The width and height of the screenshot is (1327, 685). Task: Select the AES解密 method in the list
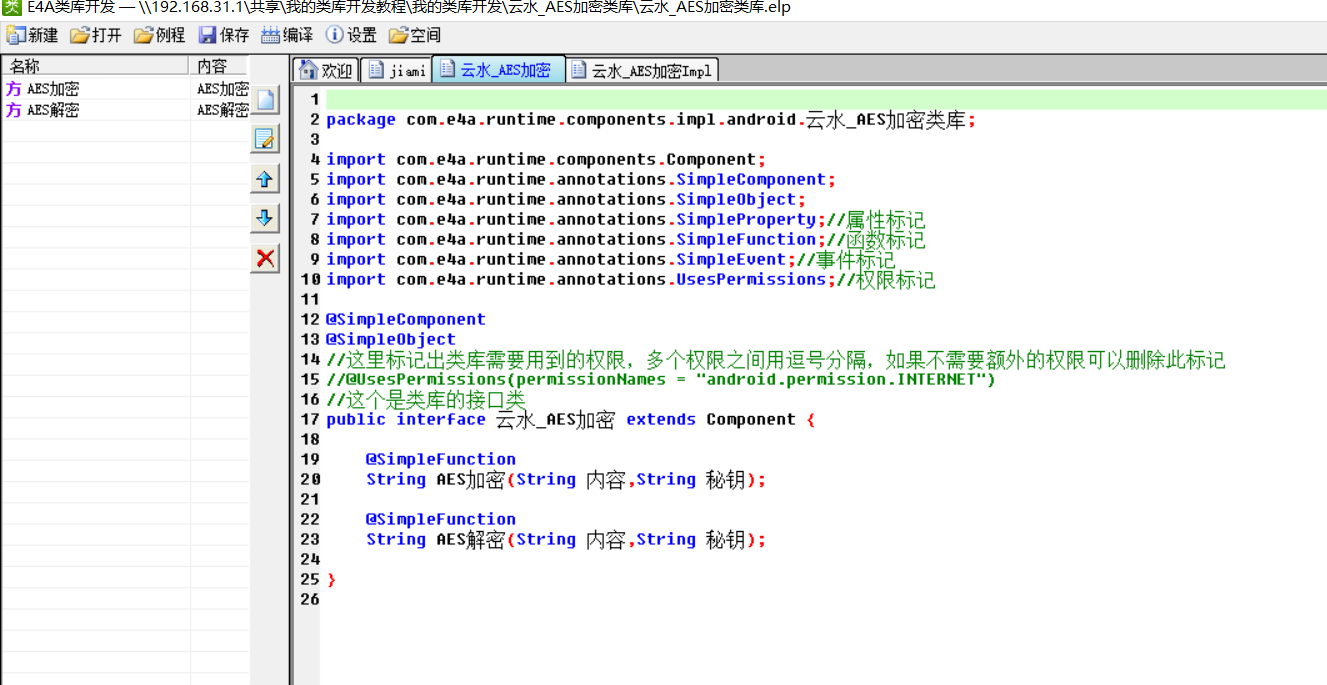tap(53, 110)
